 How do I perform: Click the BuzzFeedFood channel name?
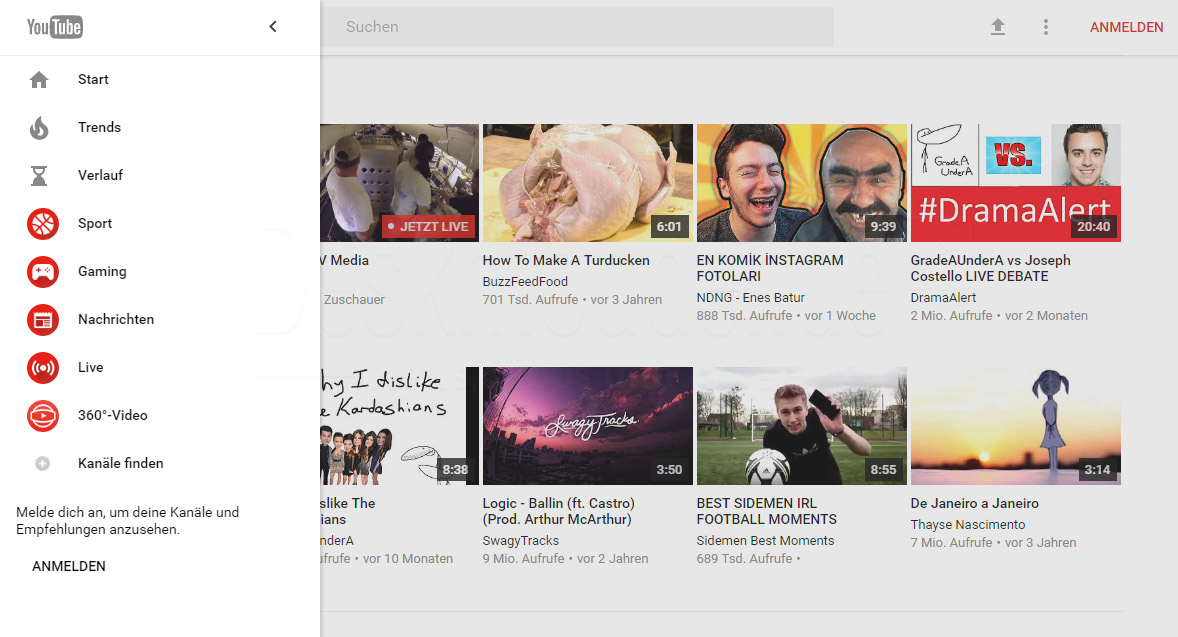[525, 282]
